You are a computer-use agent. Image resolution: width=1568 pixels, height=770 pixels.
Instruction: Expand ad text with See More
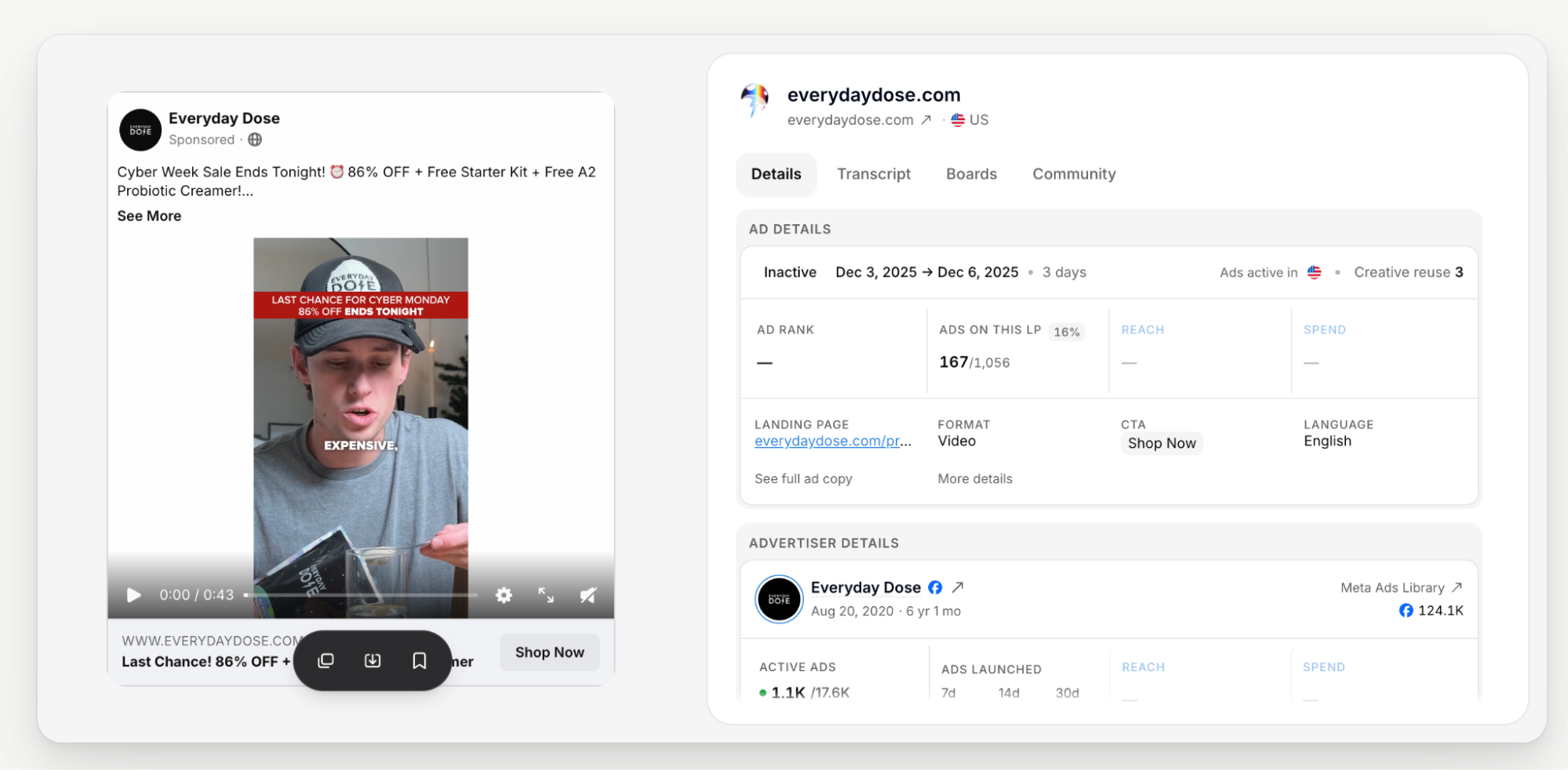pyautogui.click(x=149, y=216)
